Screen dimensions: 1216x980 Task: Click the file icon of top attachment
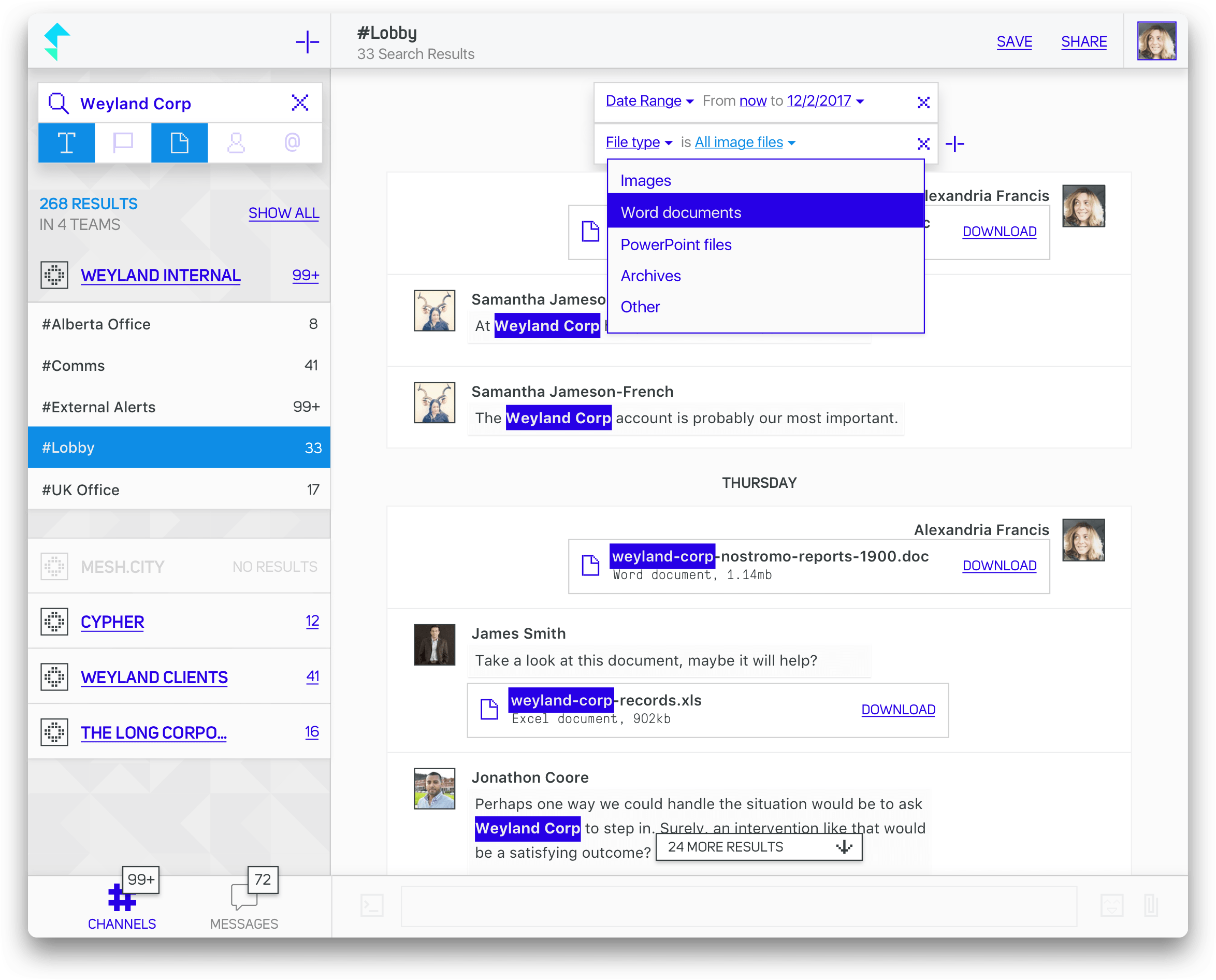click(x=590, y=231)
